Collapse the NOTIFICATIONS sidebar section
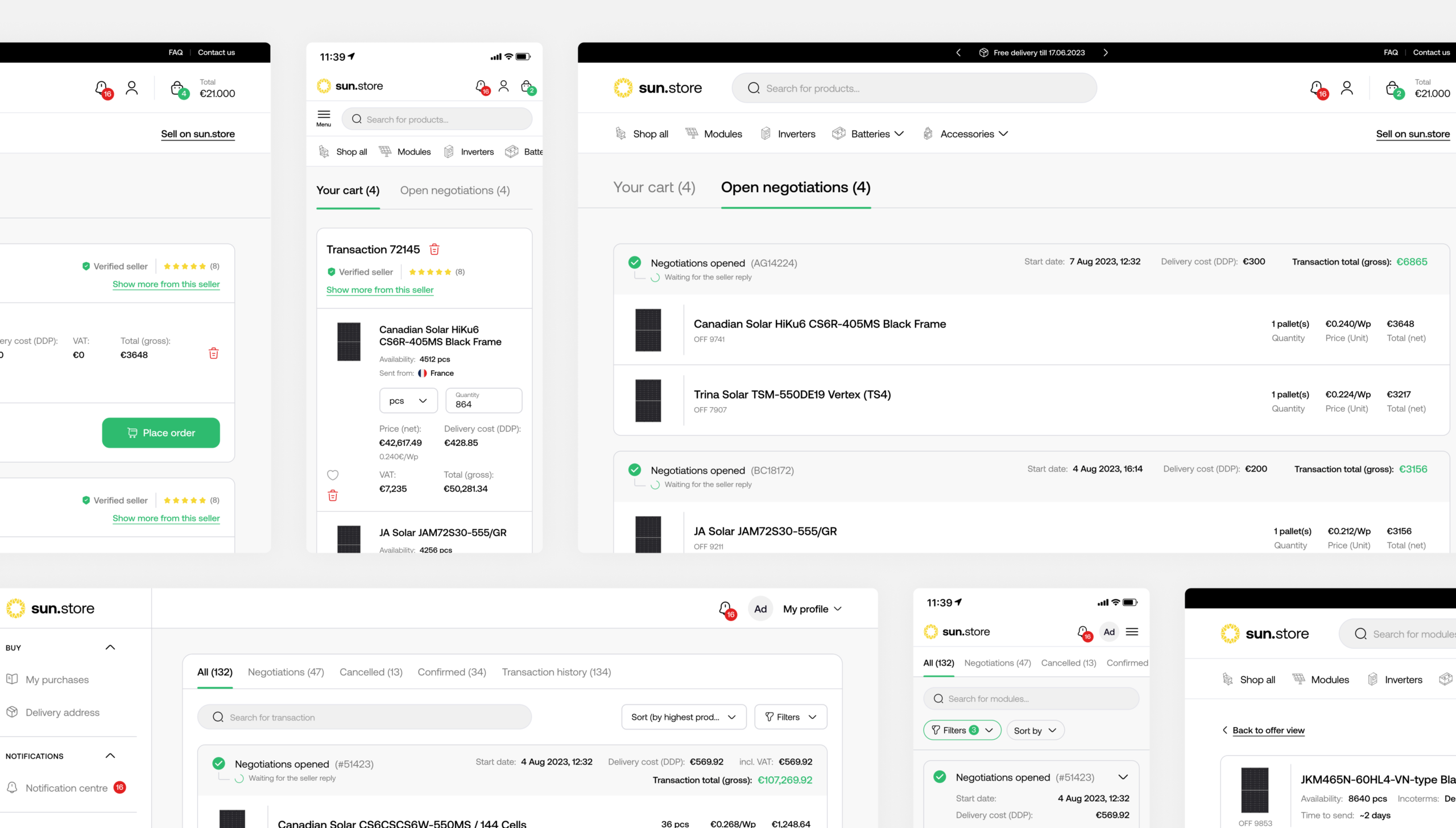The image size is (1456, 828). click(x=110, y=756)
